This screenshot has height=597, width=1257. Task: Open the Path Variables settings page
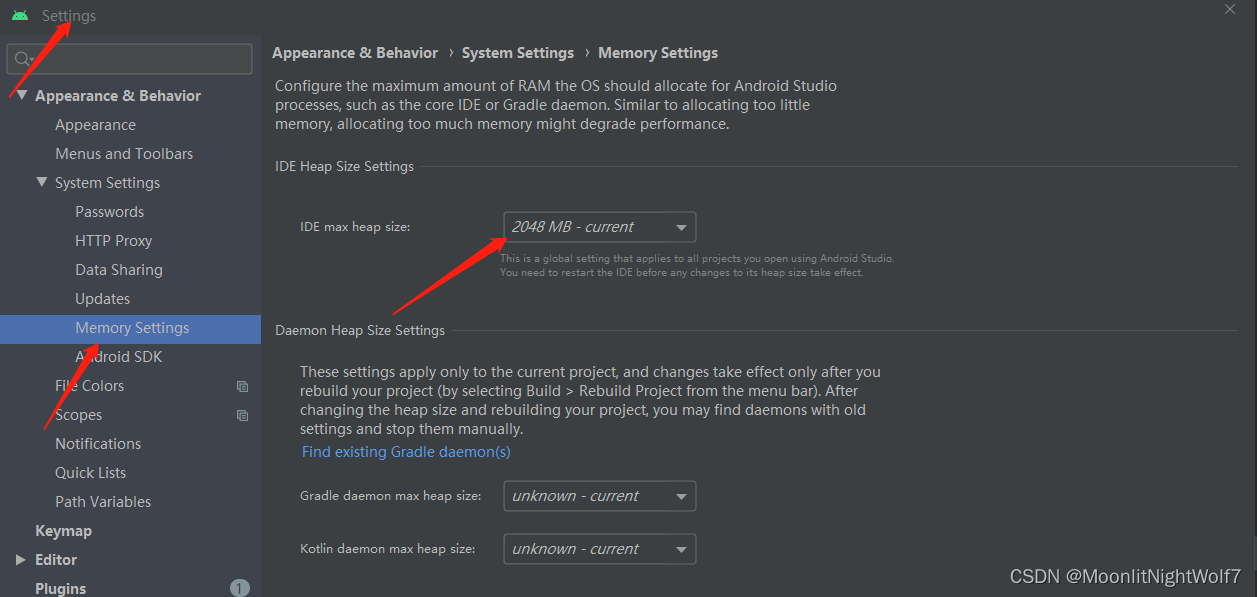(103, 502)
